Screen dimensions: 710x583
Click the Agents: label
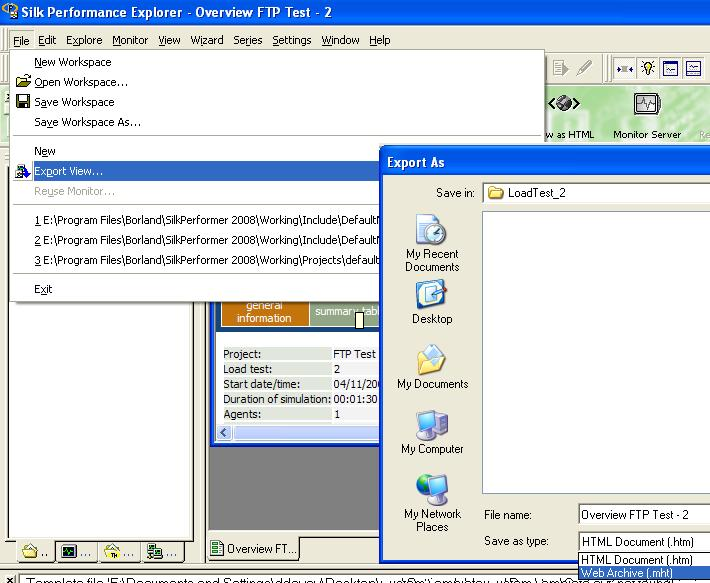[x=242, y=414]
